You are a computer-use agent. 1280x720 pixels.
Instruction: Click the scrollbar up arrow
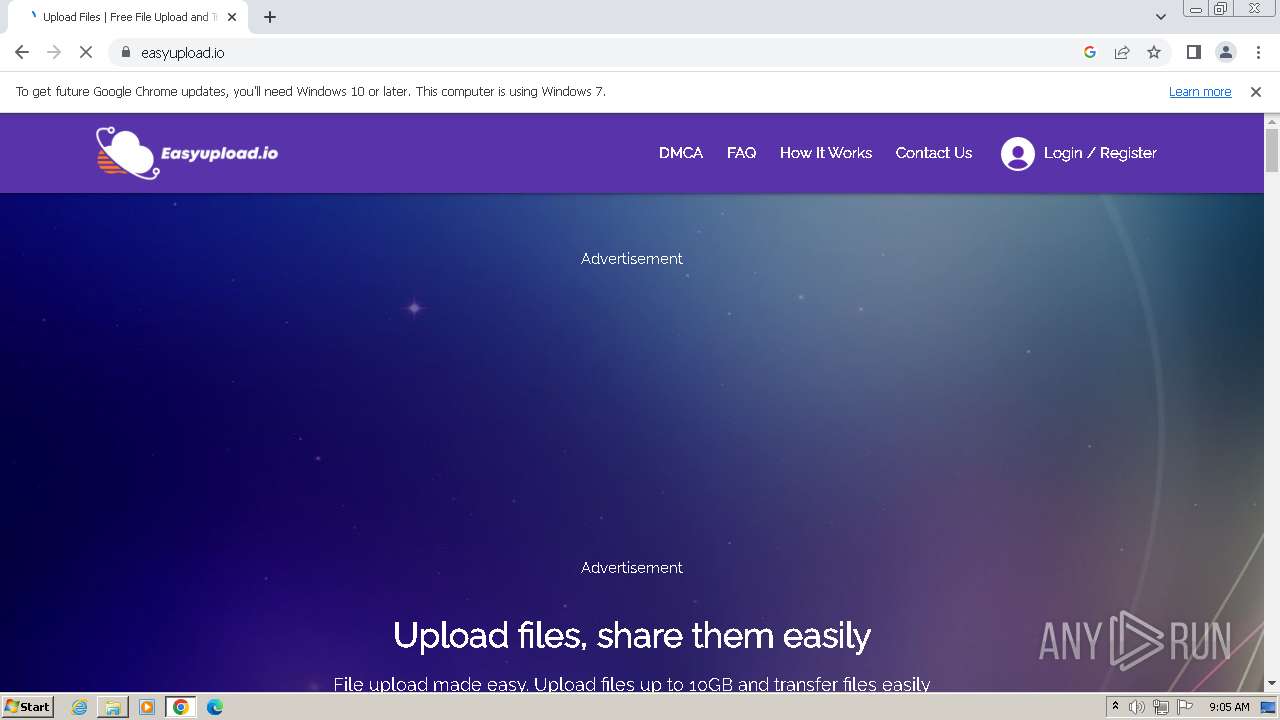coord(1272,120)
